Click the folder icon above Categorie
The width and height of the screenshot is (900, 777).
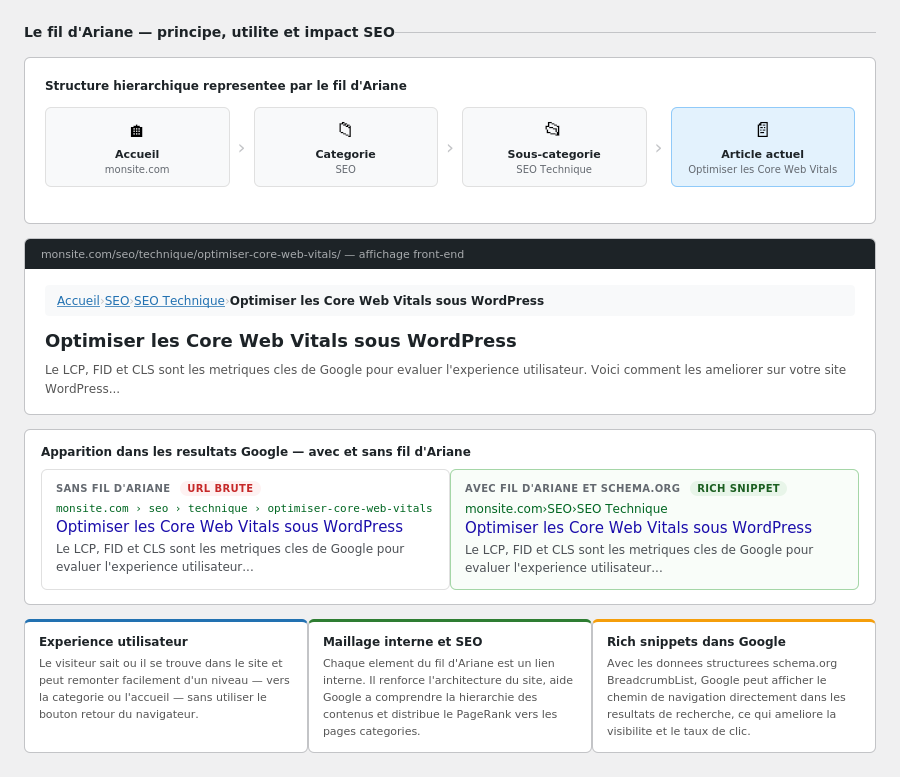point(345,130)
